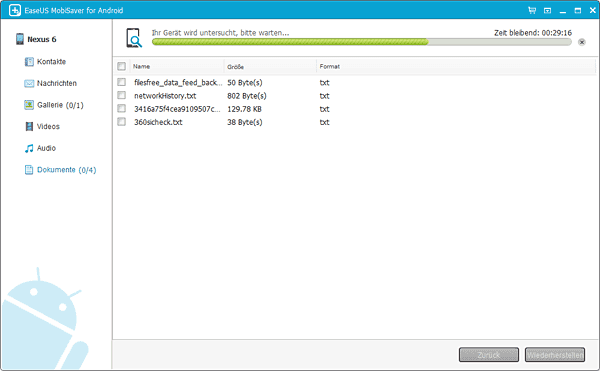This screenshot has height=371, width=600.
Task: Select the Videos film icon
Action: [29, 127]
